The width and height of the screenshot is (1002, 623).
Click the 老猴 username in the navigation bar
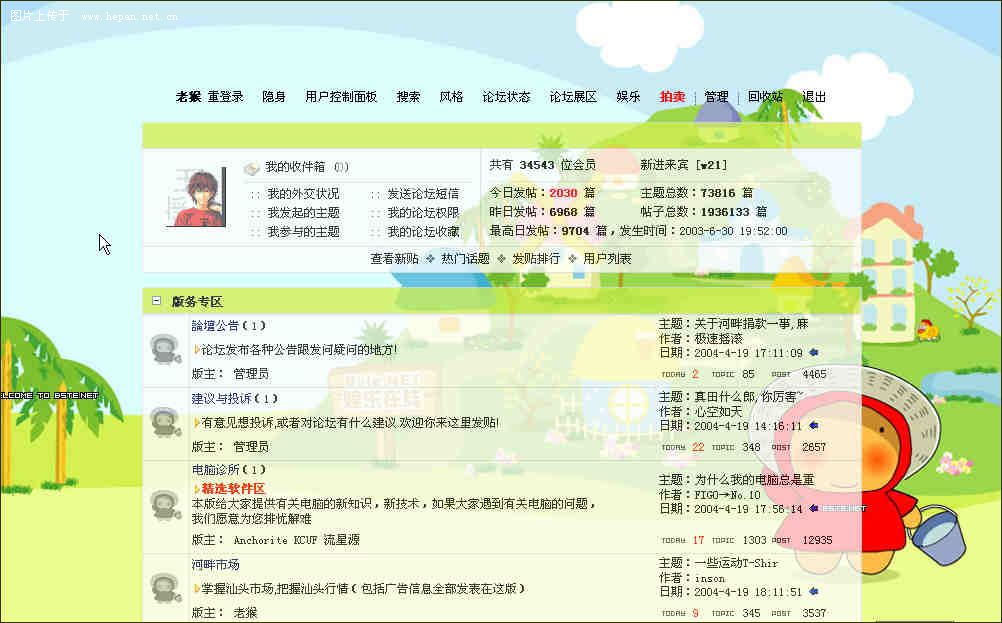189,96
